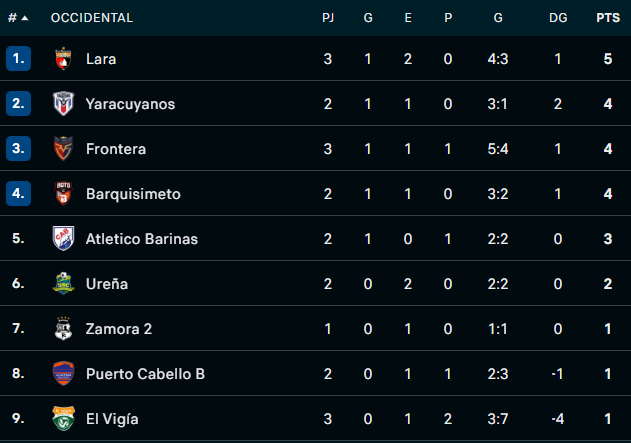Image resolution: width=631 pixels, height=443 pixels.
Task: Open the Lara team name link
Action: [101, 59]
